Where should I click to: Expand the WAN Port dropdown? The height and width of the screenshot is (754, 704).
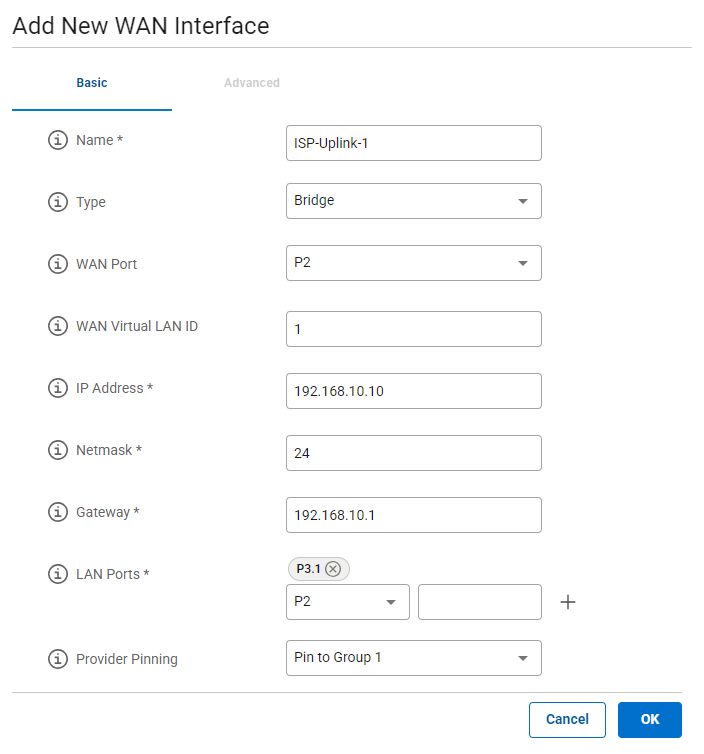pyautogui.click(x=413, y=263)
